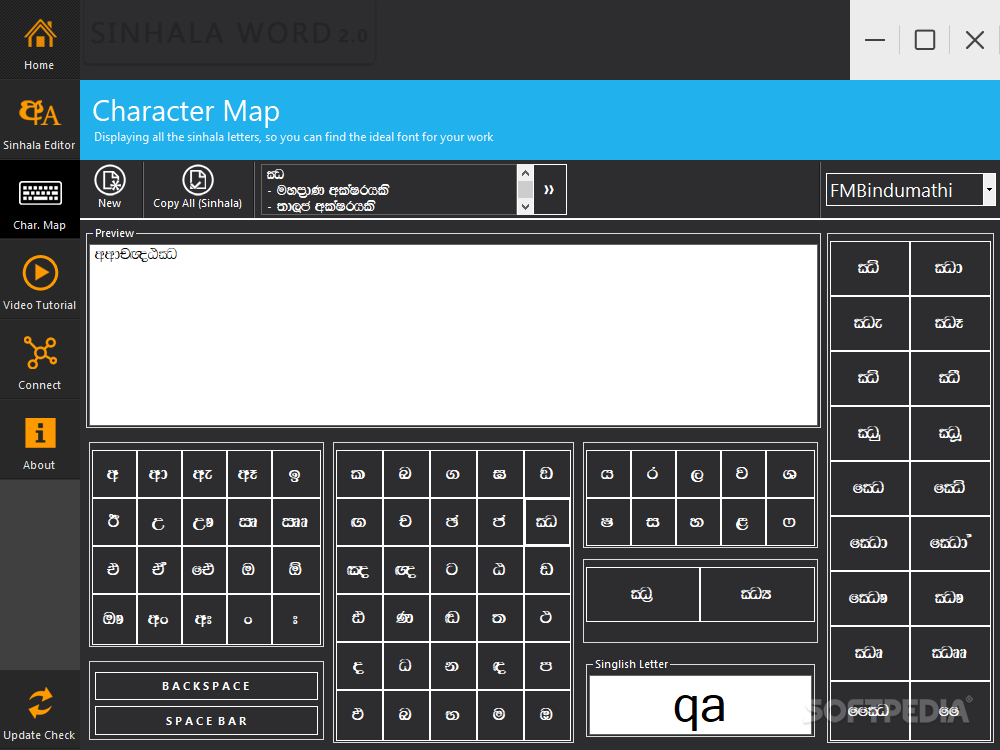Select the Char. Map sidebar item
1000x750 pixels.
pos(40,200)
